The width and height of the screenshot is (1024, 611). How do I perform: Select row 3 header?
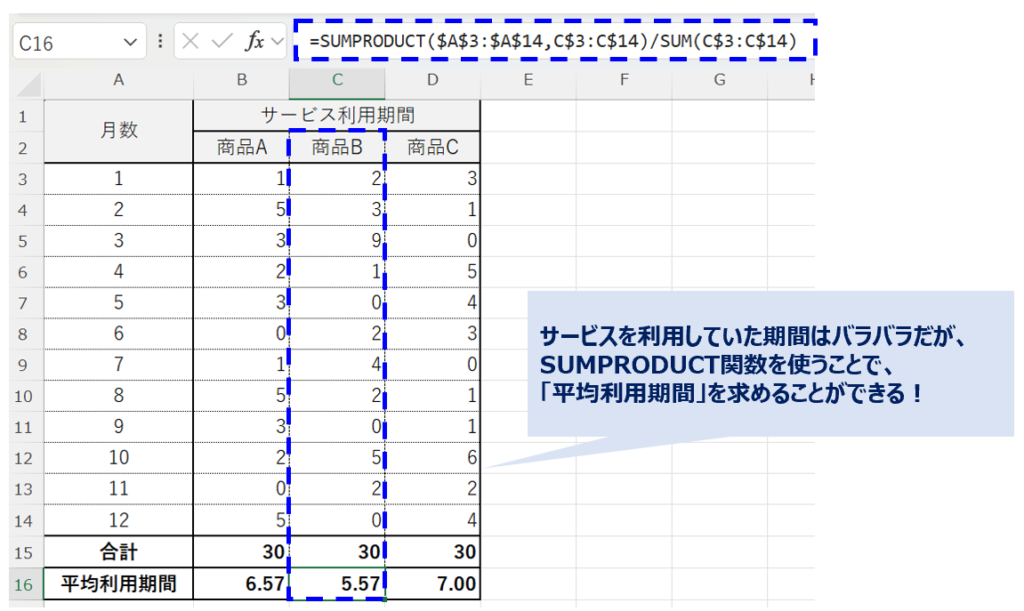coord(23,179)
